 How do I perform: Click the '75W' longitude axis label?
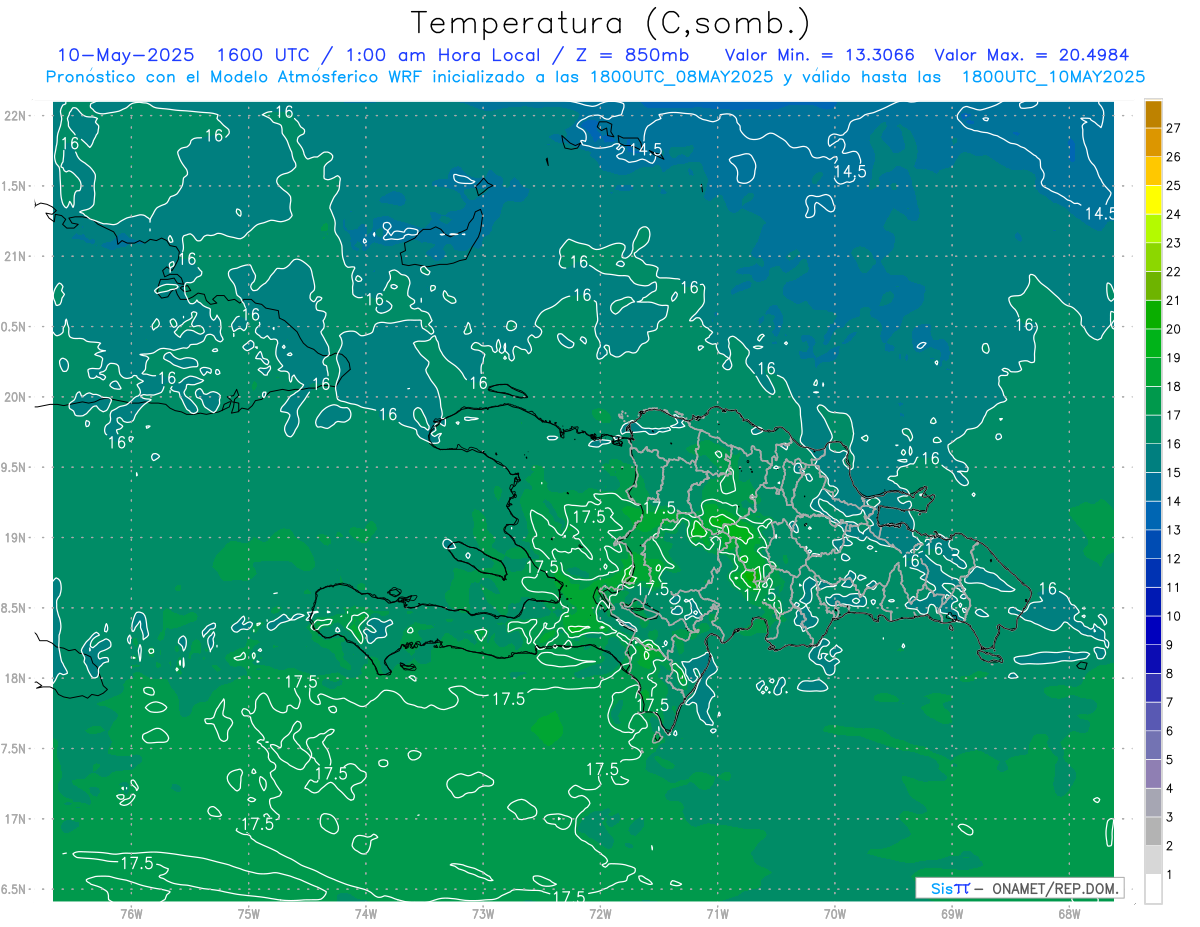(249, 914)
